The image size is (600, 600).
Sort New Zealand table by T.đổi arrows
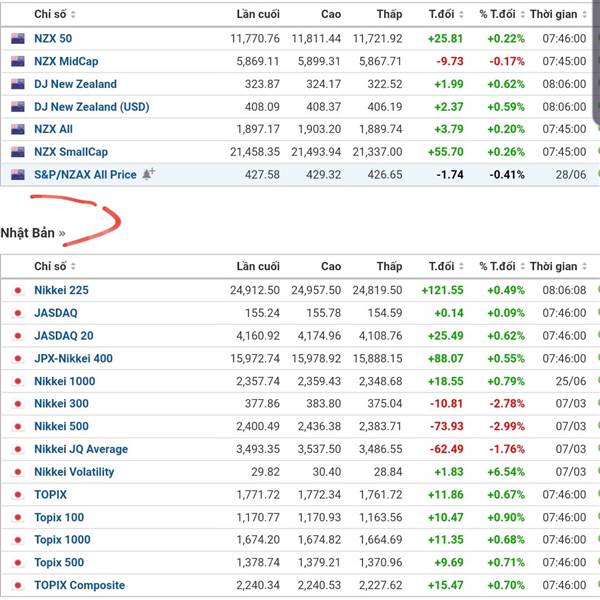[461, 15]
